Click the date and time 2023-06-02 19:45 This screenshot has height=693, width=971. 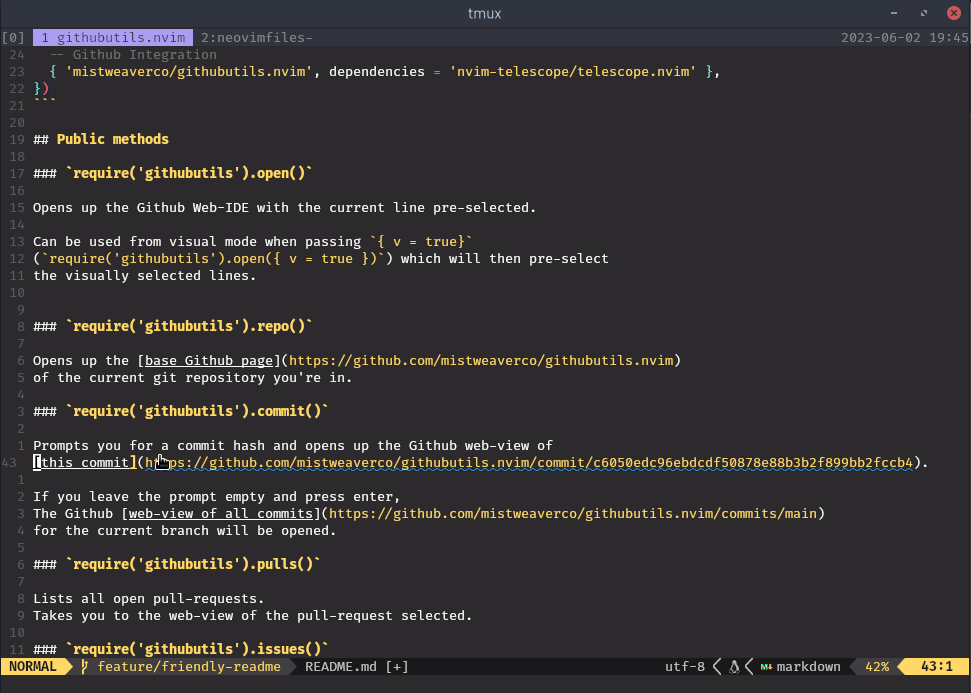[904, 38]
